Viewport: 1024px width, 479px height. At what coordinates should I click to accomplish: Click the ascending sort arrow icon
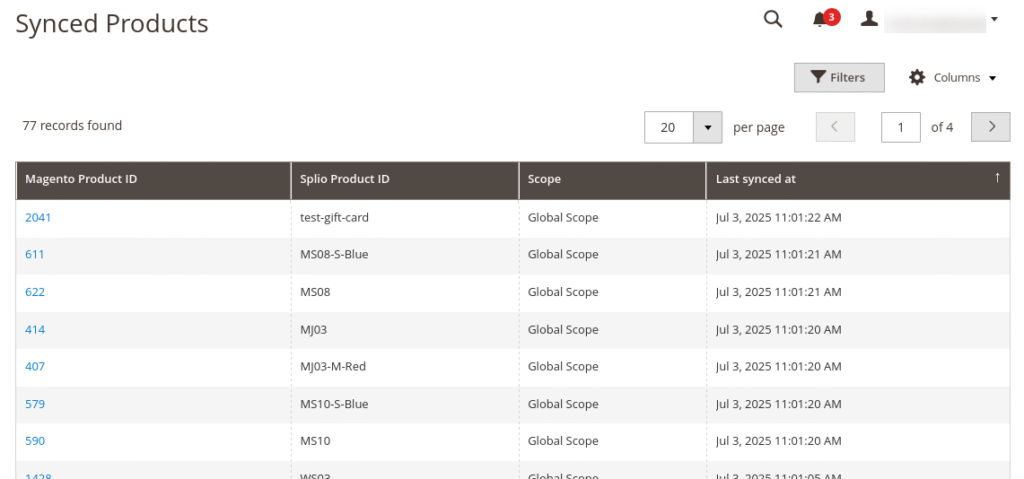pyautogui.click(x=996, y=178)
